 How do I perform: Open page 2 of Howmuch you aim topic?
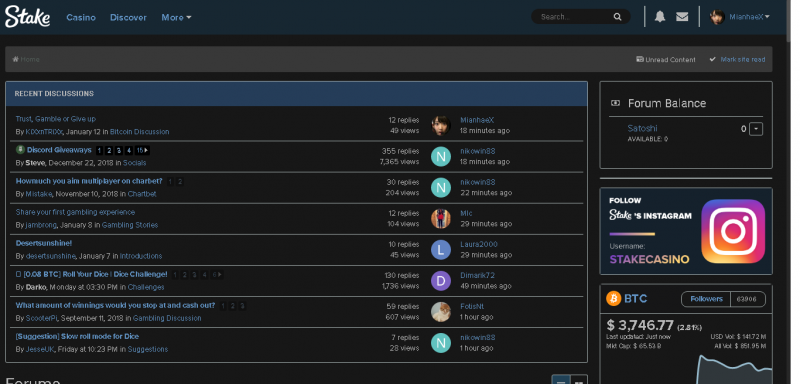pyautogui.click(x=180, y=182)
